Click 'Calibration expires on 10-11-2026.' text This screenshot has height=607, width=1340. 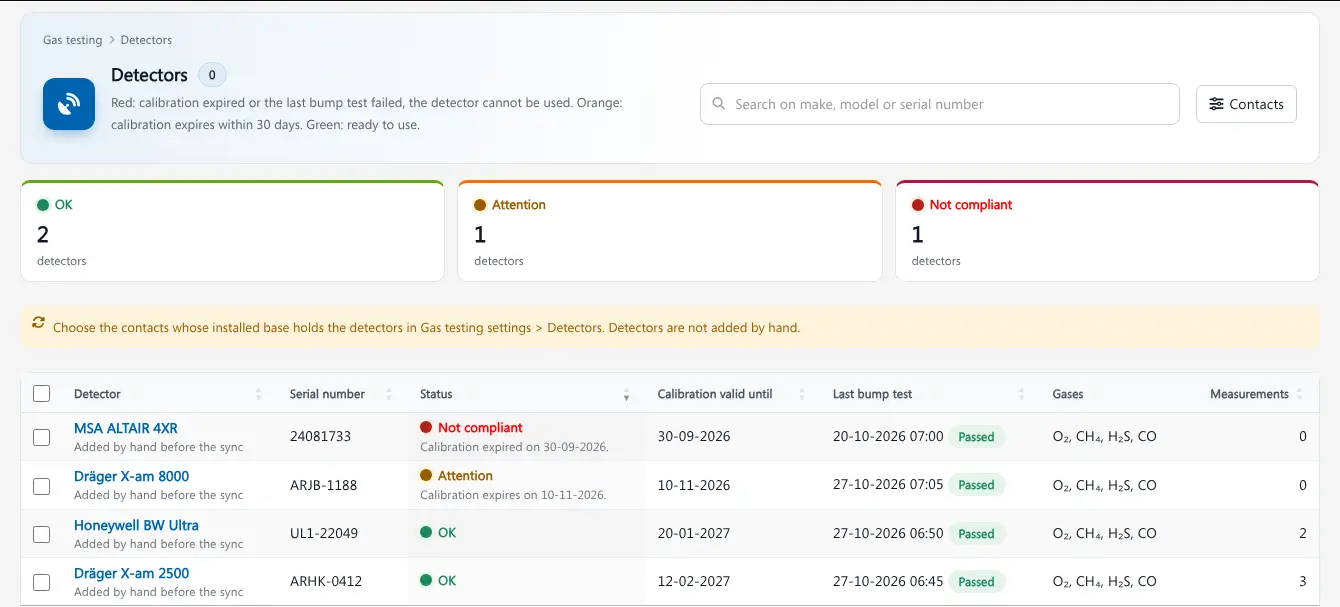(x=513, y=495)
